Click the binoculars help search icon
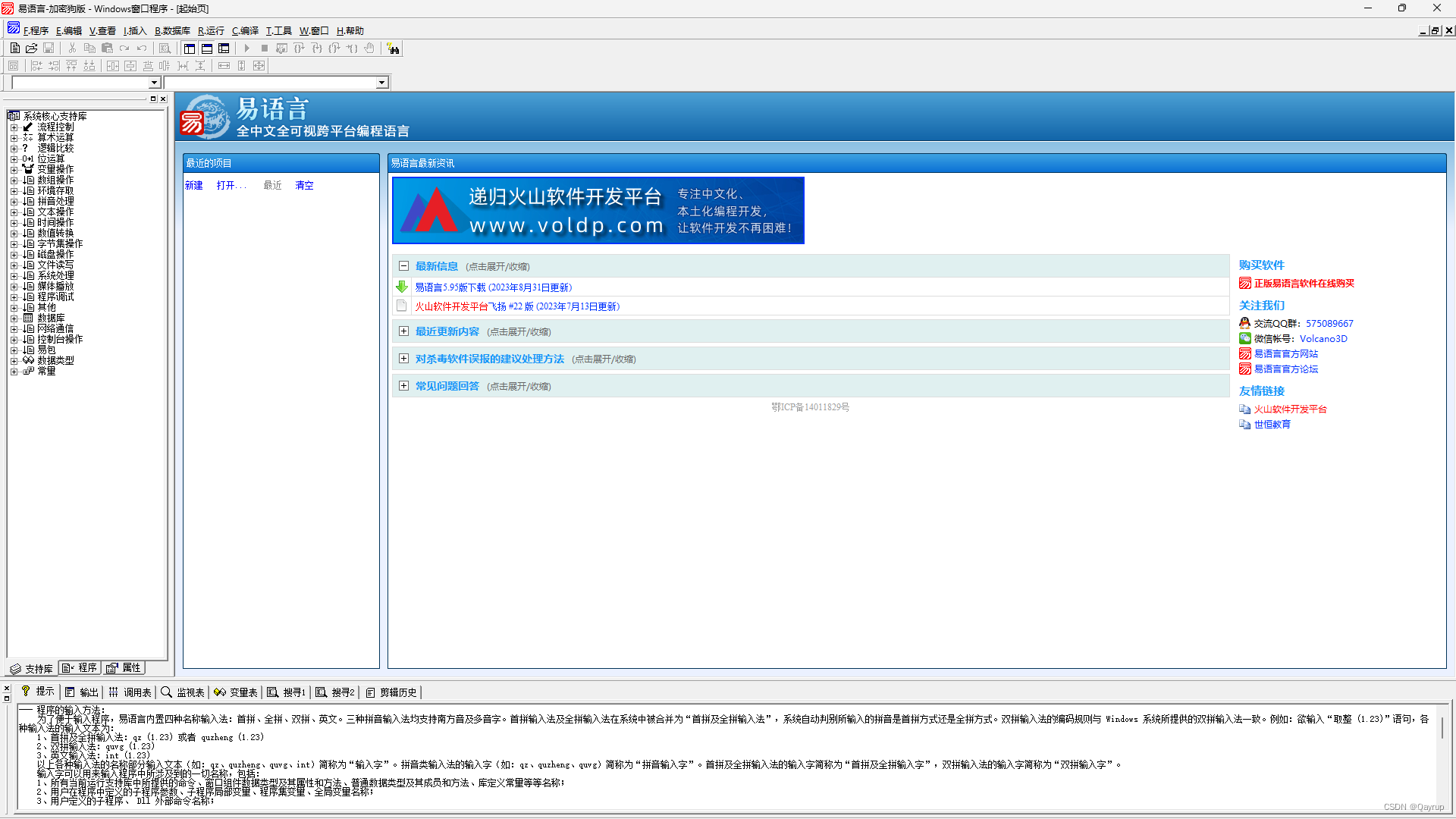This screenshot has width=1456, height=819. point(393,48)
